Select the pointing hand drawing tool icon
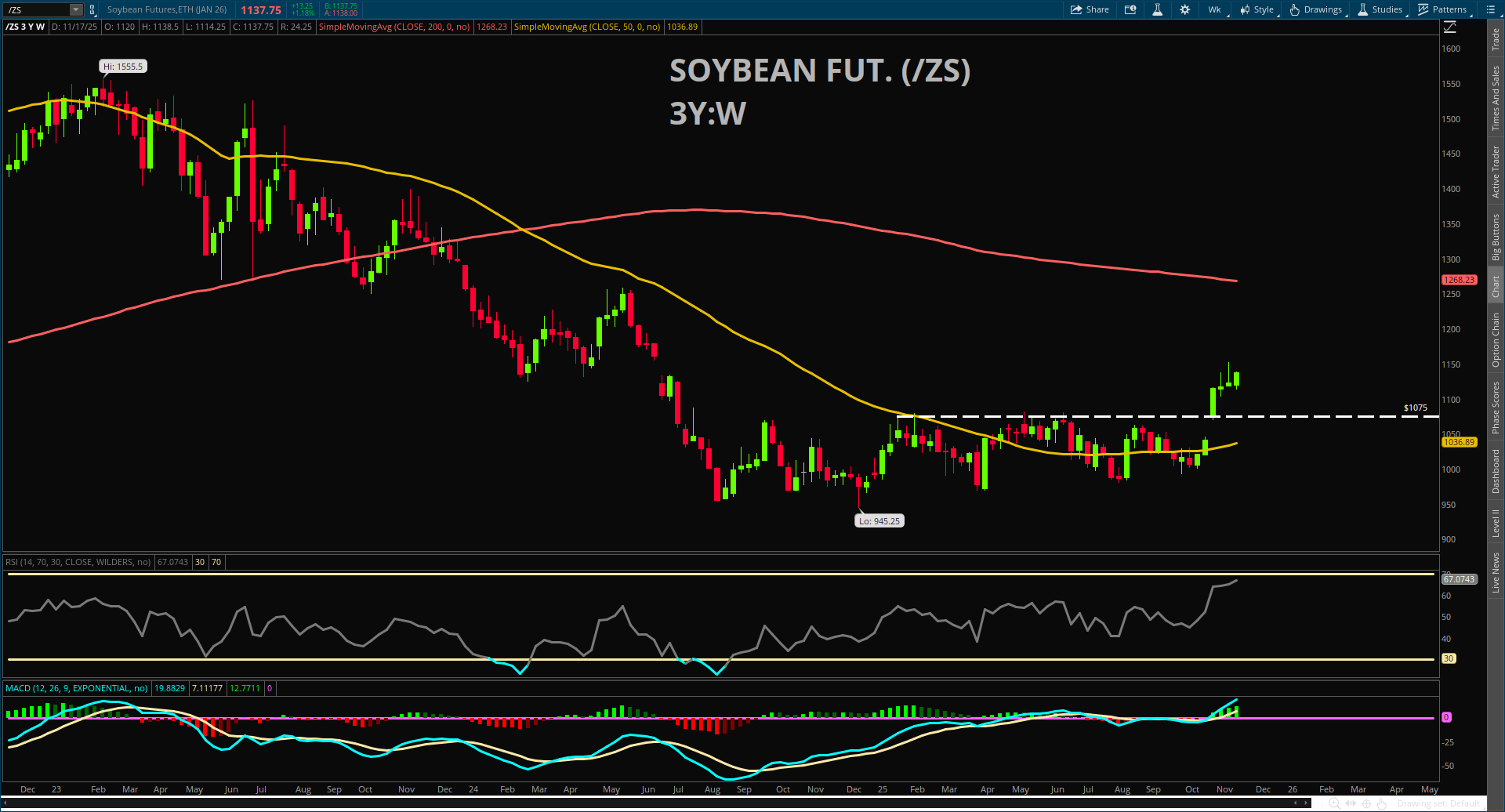Viewport: 1505px width, 812px height. 1382,803
